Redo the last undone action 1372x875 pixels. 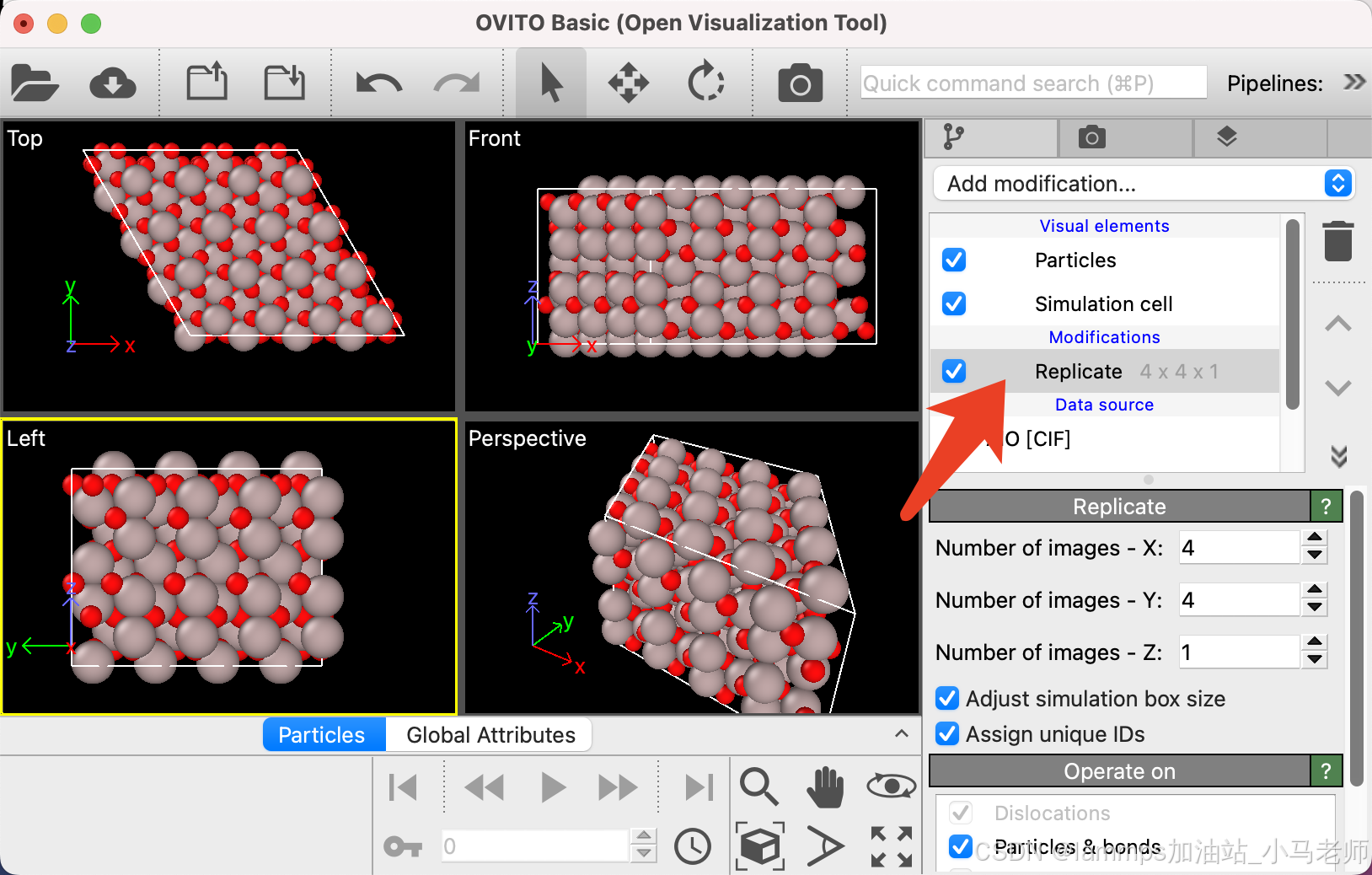tap(457, 83)
